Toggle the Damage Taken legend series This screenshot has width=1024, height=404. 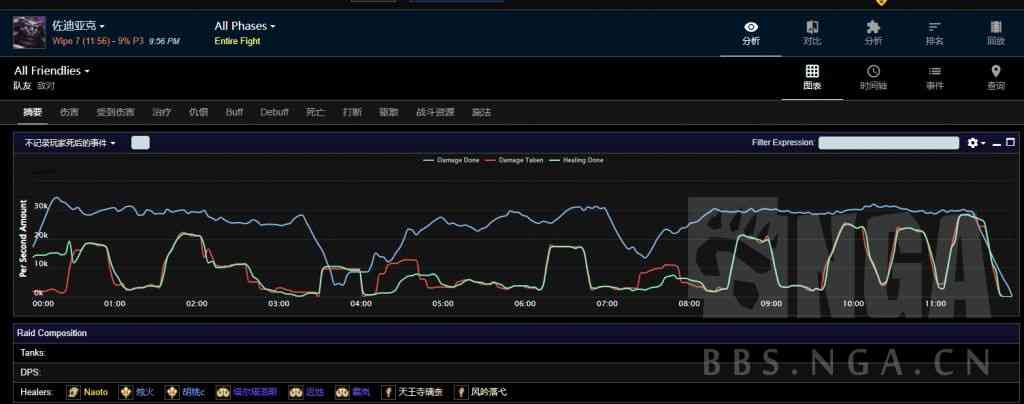click(x=514, y=160)
